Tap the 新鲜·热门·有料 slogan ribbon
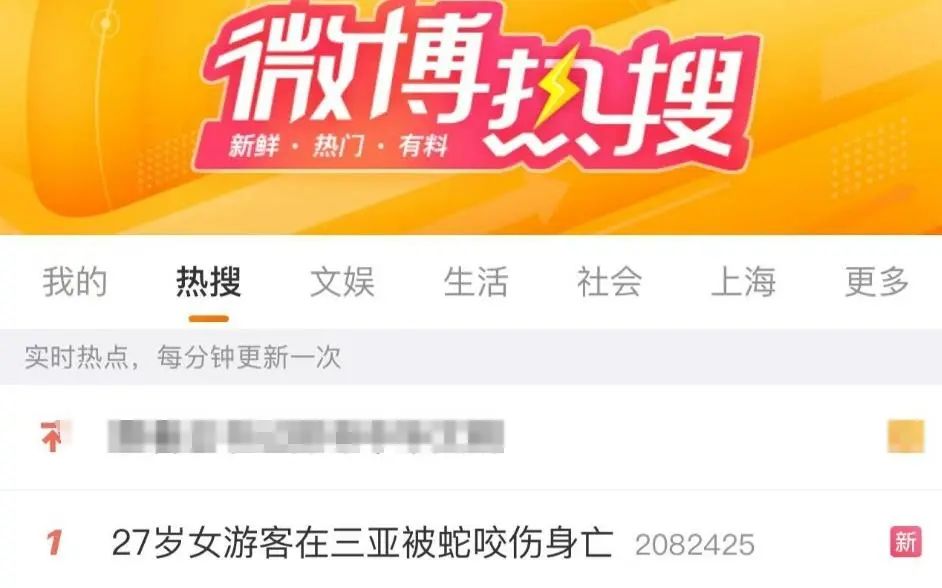942x588 pixels. pos(338,146)
